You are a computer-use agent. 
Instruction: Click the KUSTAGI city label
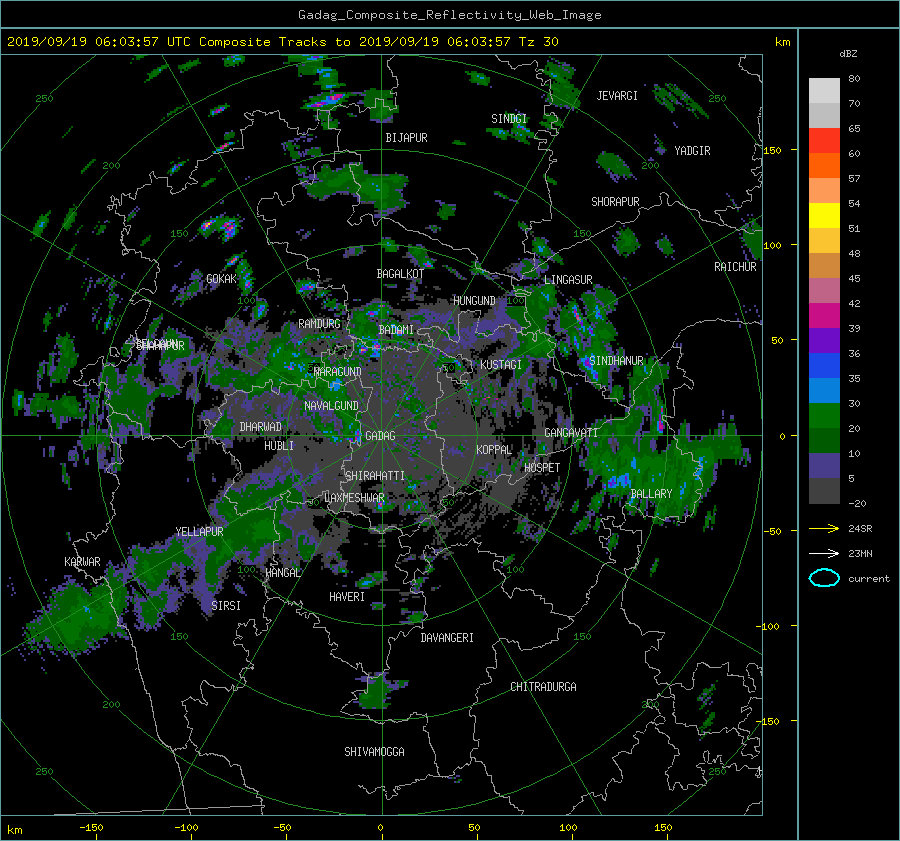pyautogui.click(x=501, y=365)
